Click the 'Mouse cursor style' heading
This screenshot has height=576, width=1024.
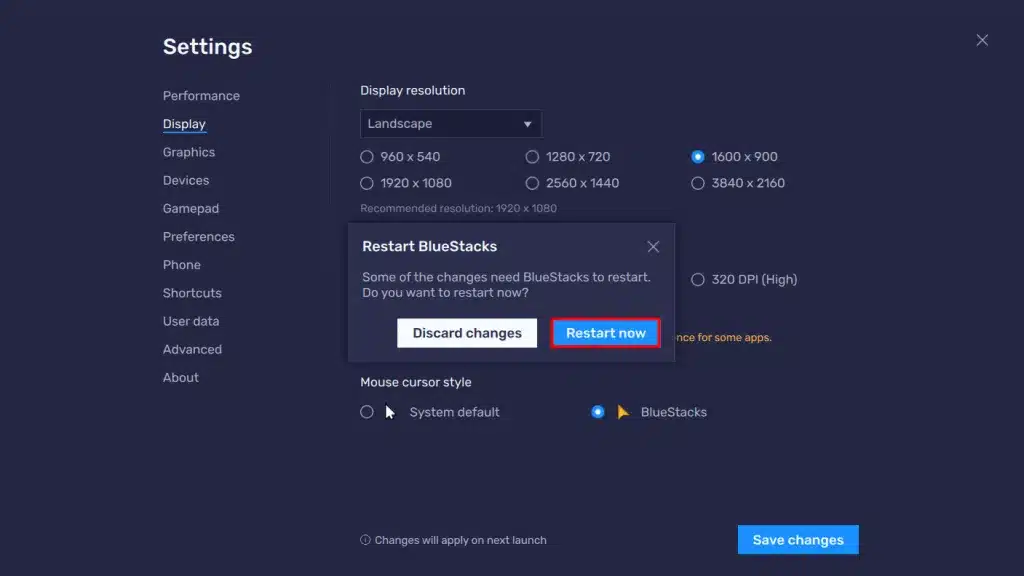click(x=415, y=382)
